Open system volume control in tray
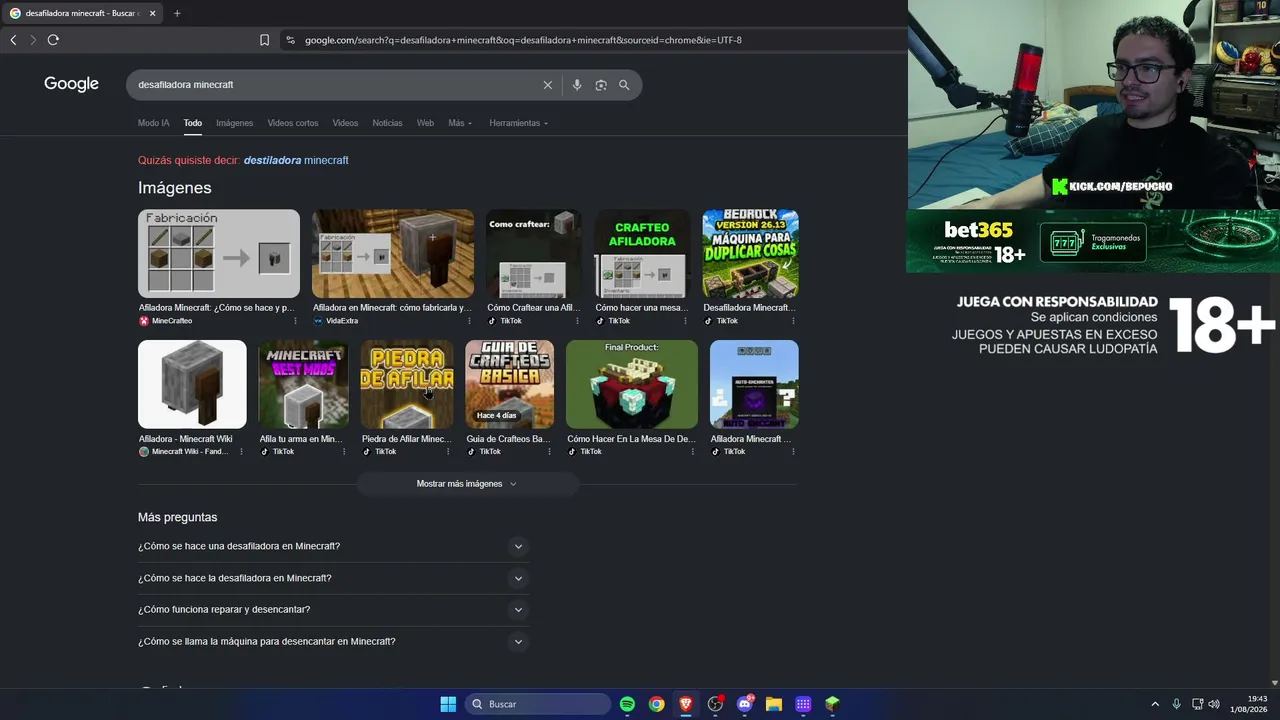Screen dimensions: 1280x720 coord(1214,704)
